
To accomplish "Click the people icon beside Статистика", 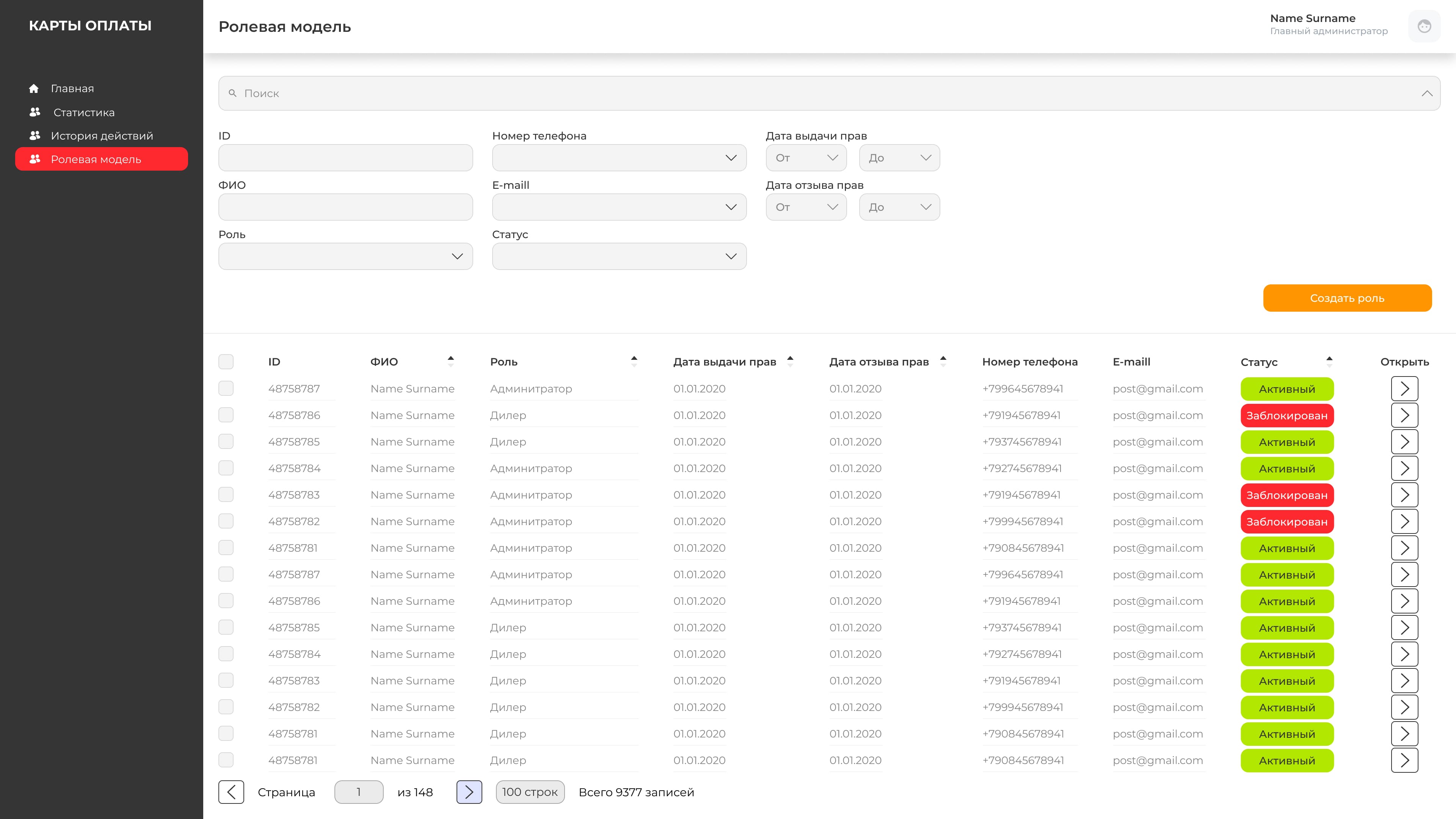I will point(35,112).
